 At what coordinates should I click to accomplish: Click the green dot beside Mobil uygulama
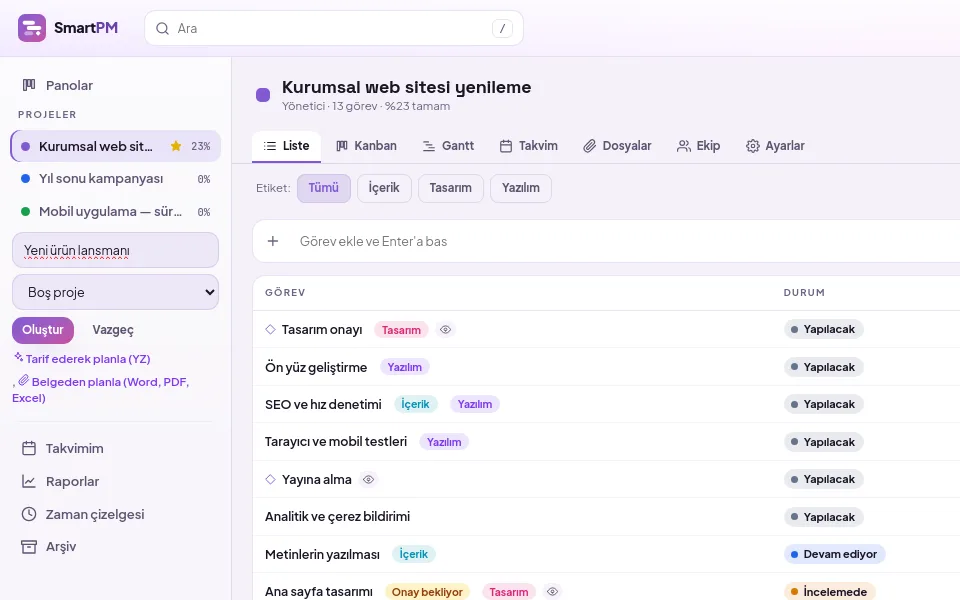click(x=26, y=212)
